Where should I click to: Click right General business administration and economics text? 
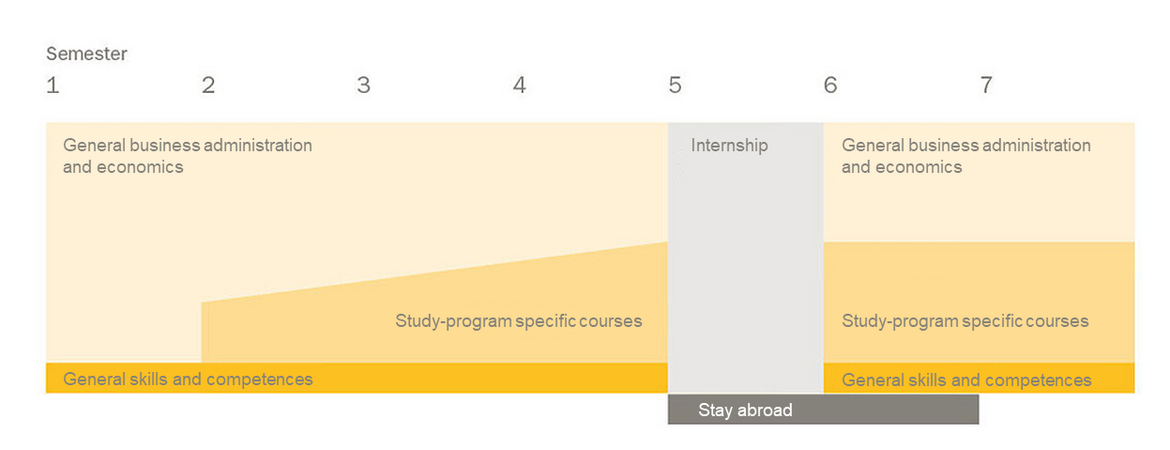(966, 155)
